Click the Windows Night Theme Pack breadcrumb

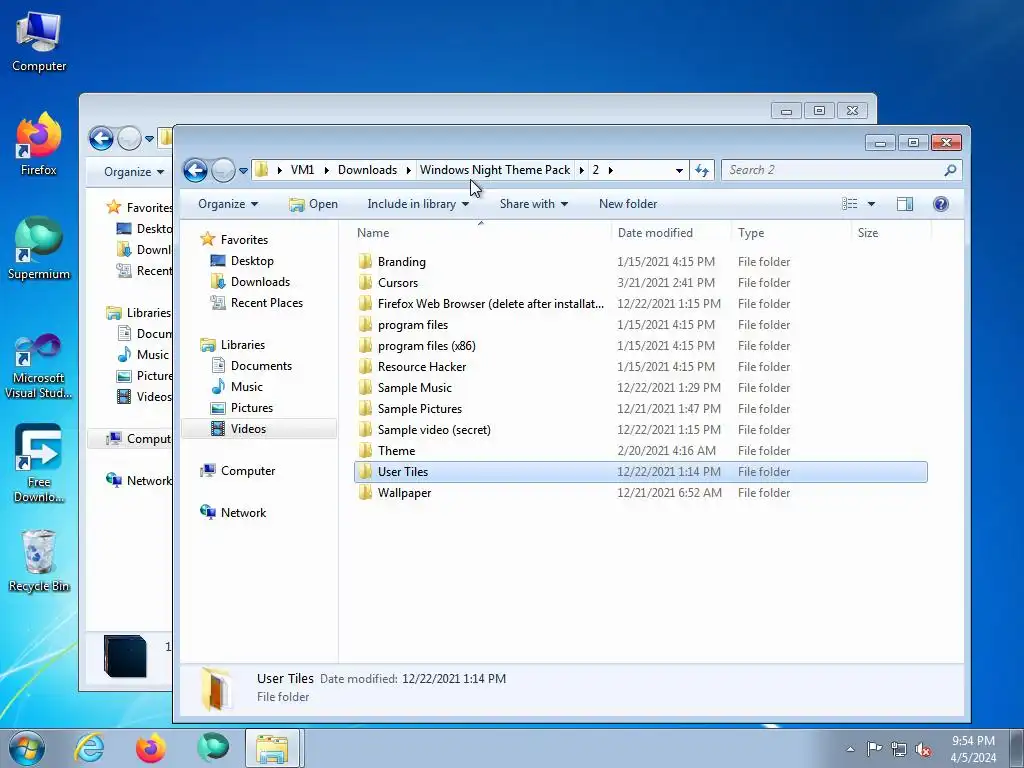pos(495,170)
